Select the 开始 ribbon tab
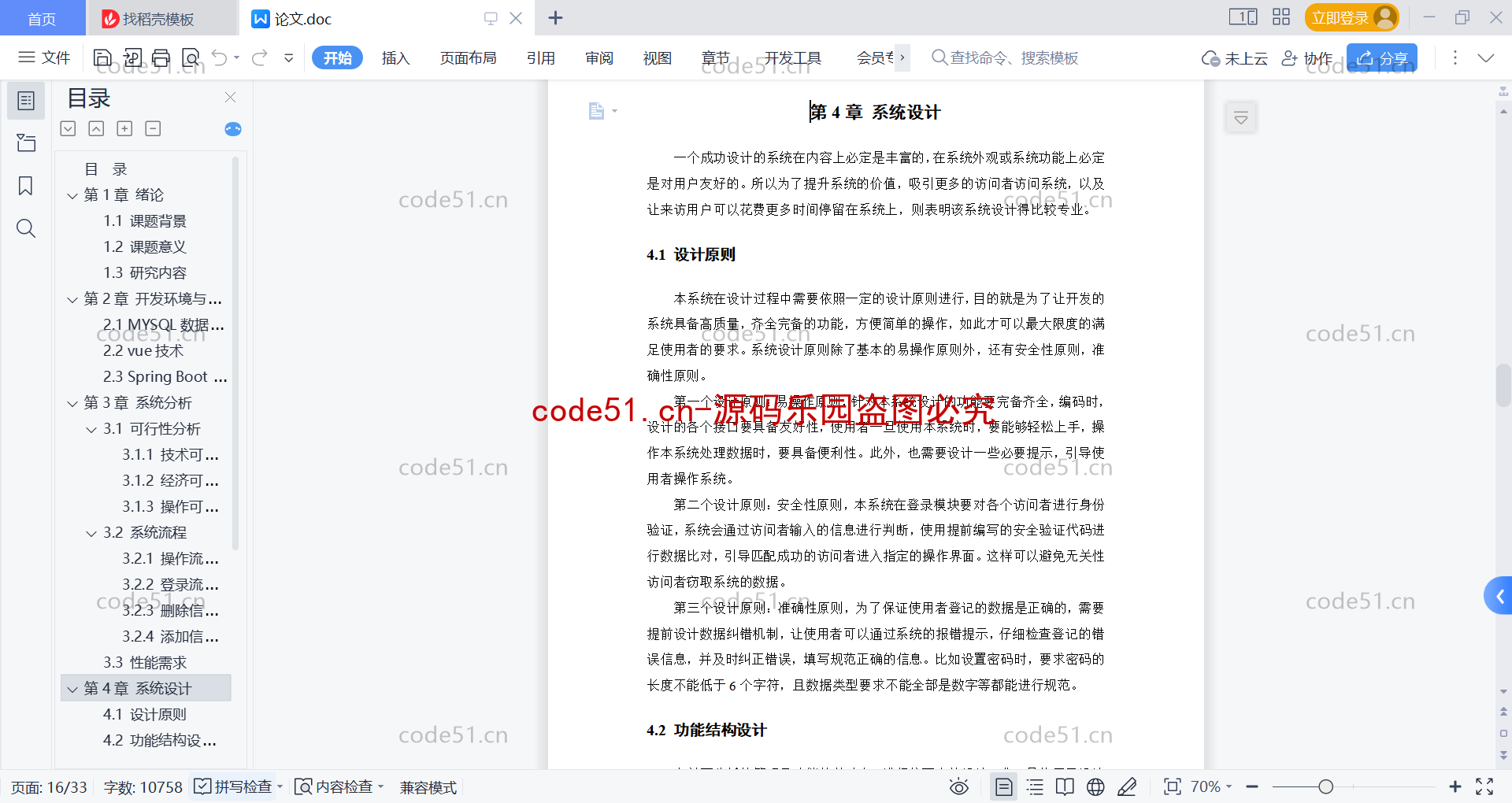 [337, 57]
